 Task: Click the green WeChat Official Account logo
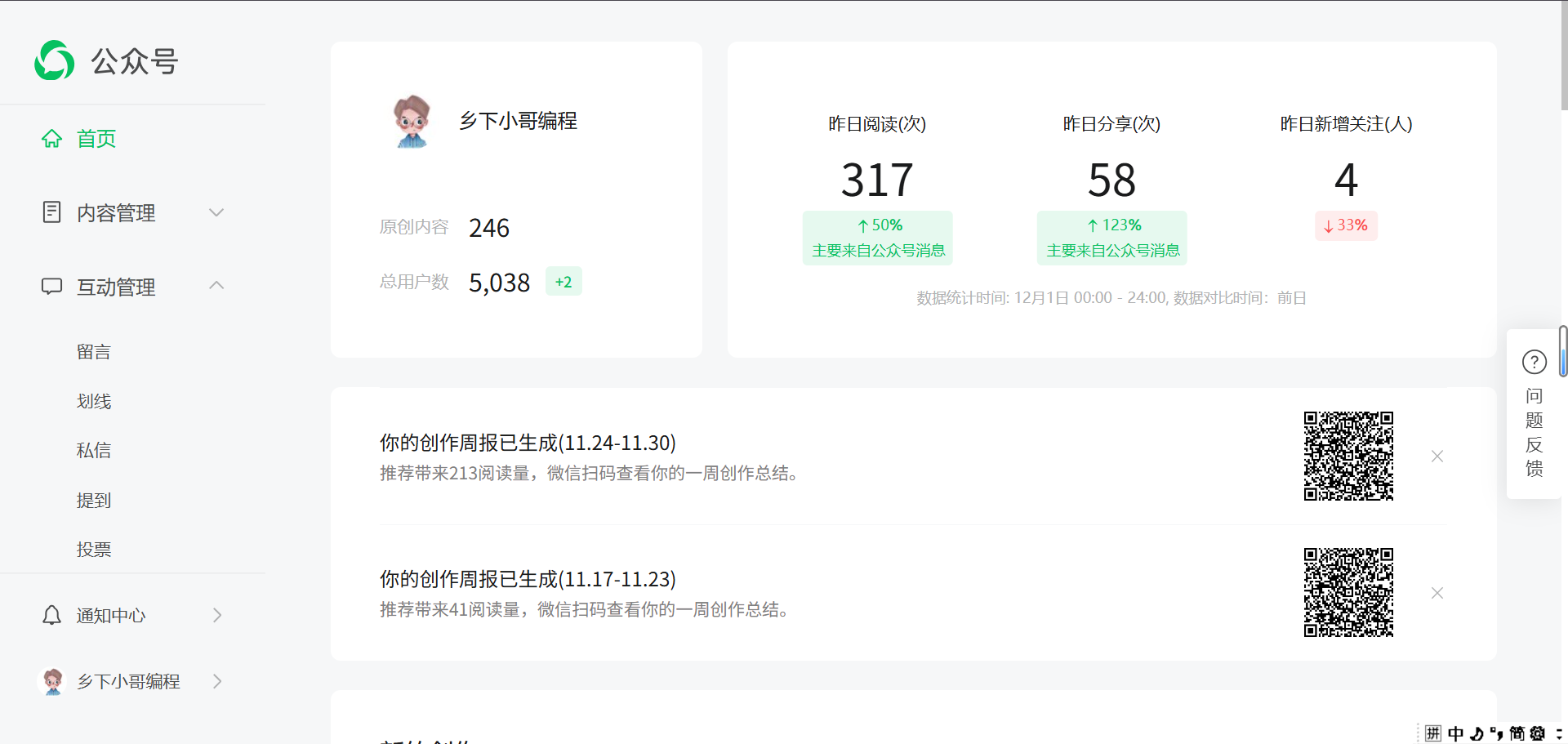coord(55,60)
